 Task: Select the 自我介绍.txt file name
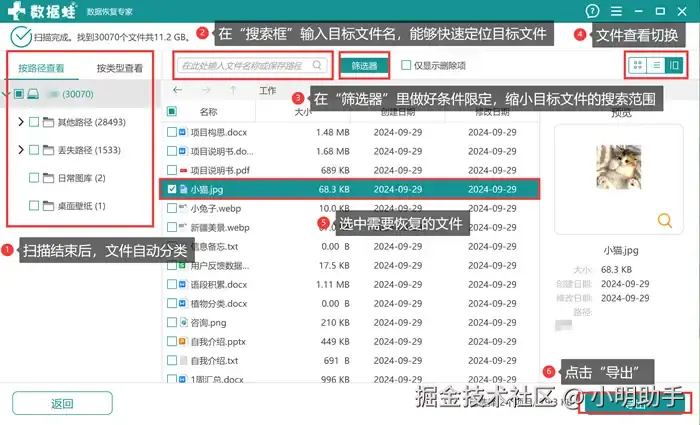214,360
